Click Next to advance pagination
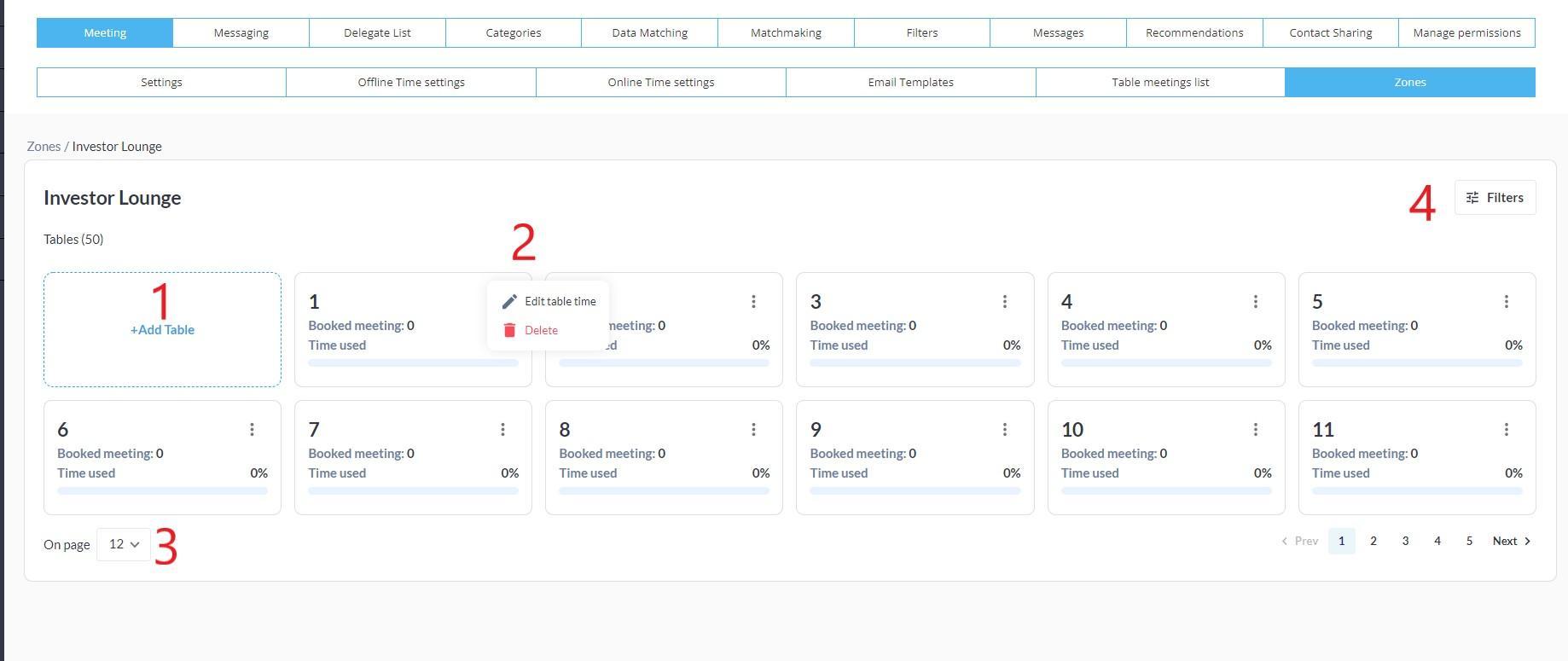The image size is (1568, 661). click(x=1511, y=541)
